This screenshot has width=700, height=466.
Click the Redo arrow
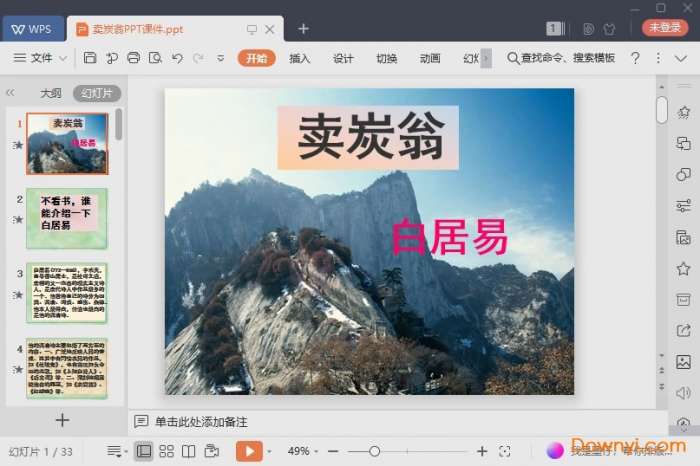[x=198, y=58]
